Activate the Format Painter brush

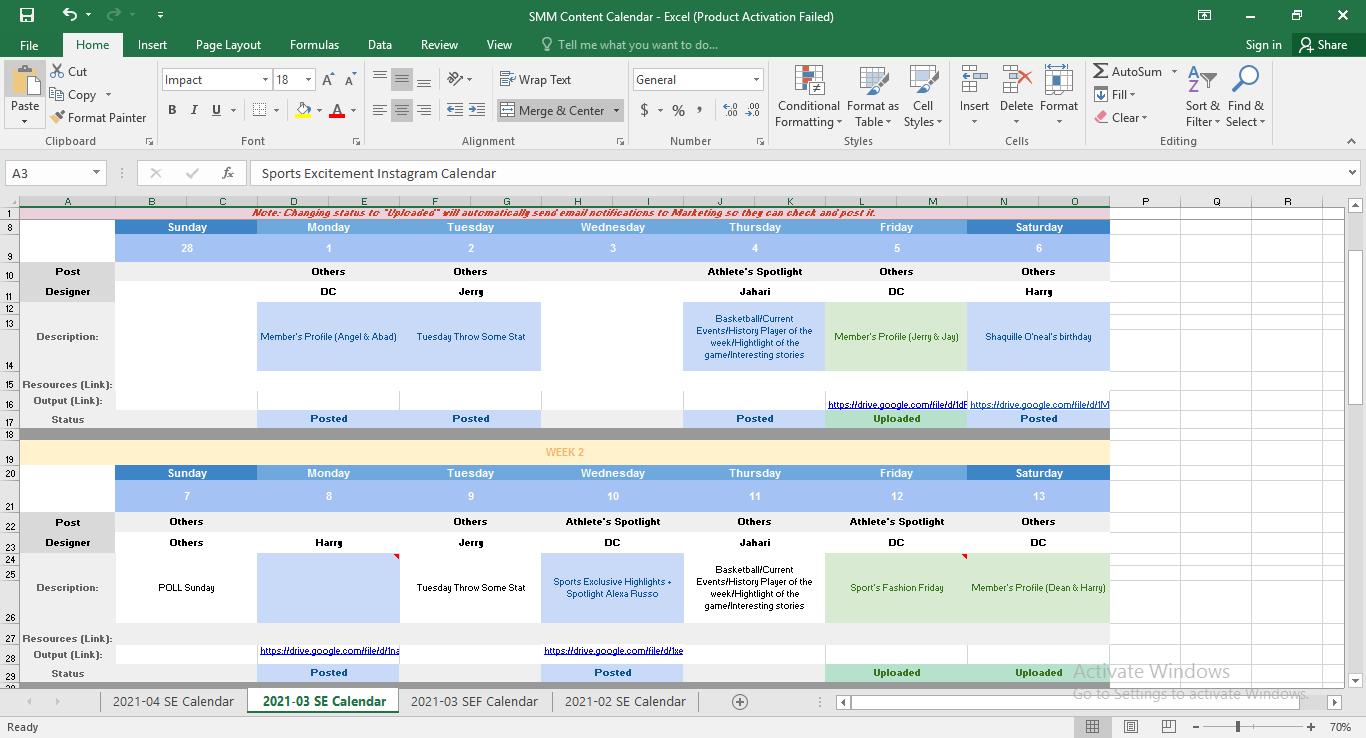click(98, 117)
